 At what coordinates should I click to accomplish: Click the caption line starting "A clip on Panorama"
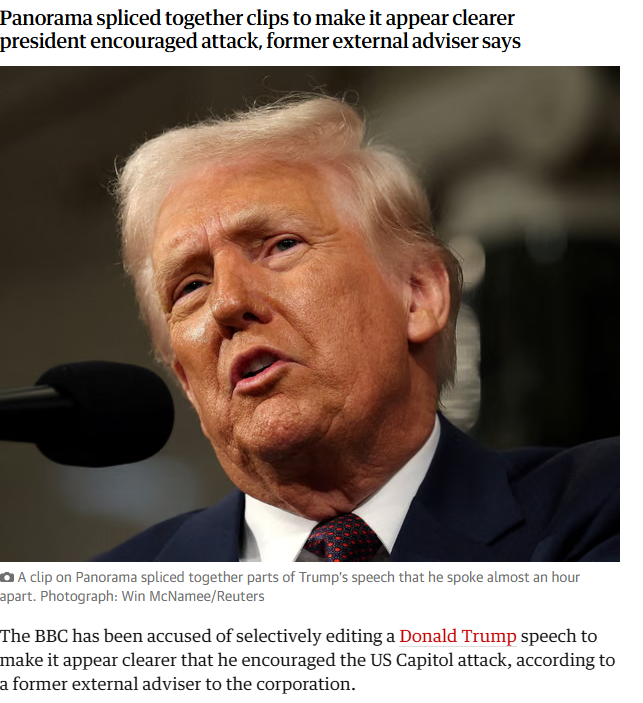(x=299, y=577)
